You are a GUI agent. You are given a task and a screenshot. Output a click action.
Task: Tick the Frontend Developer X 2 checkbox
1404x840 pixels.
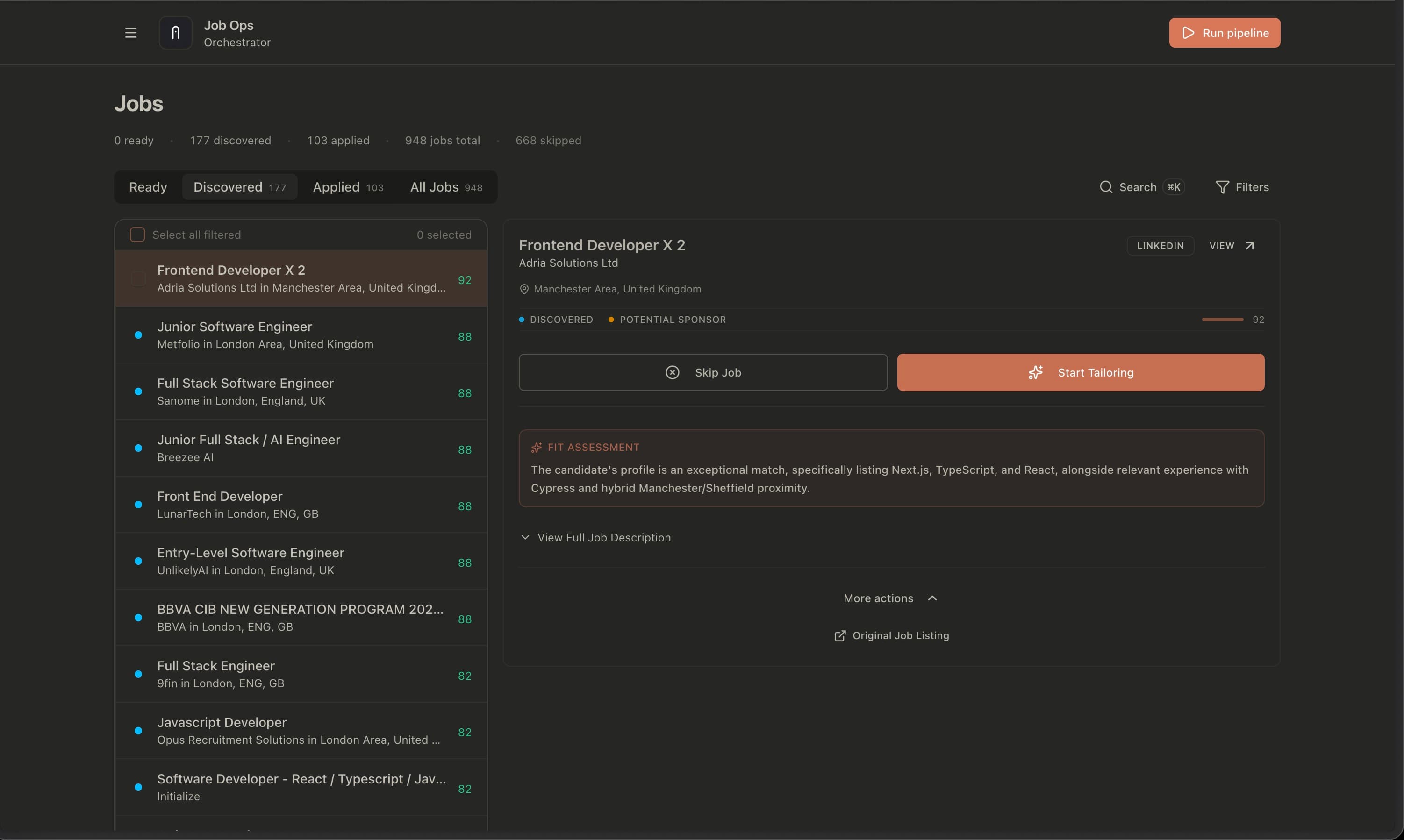(138, 278)
